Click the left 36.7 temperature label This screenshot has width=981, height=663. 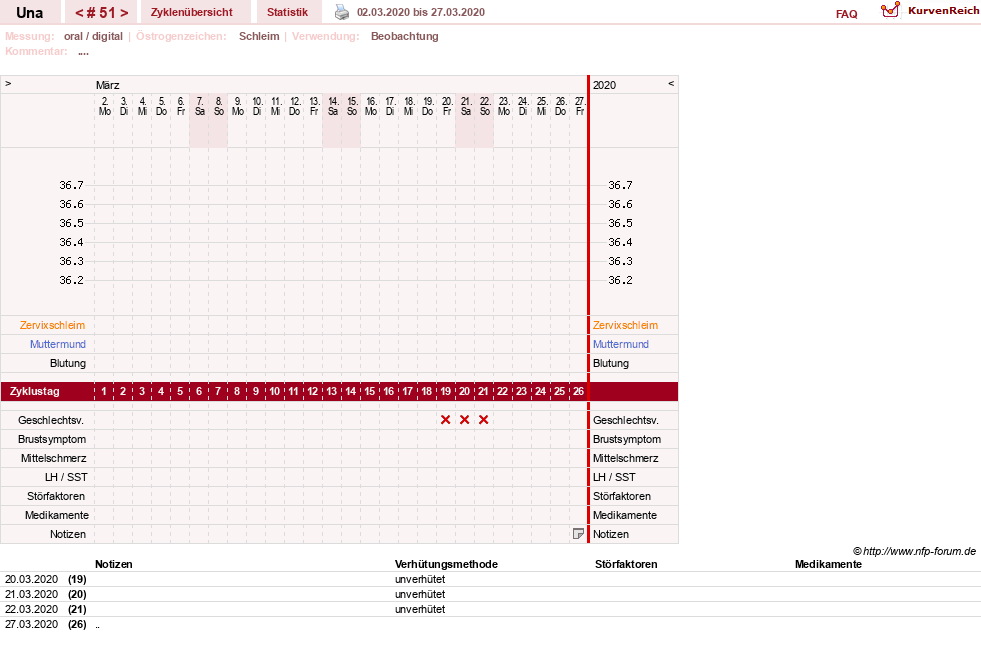point(71,185)
